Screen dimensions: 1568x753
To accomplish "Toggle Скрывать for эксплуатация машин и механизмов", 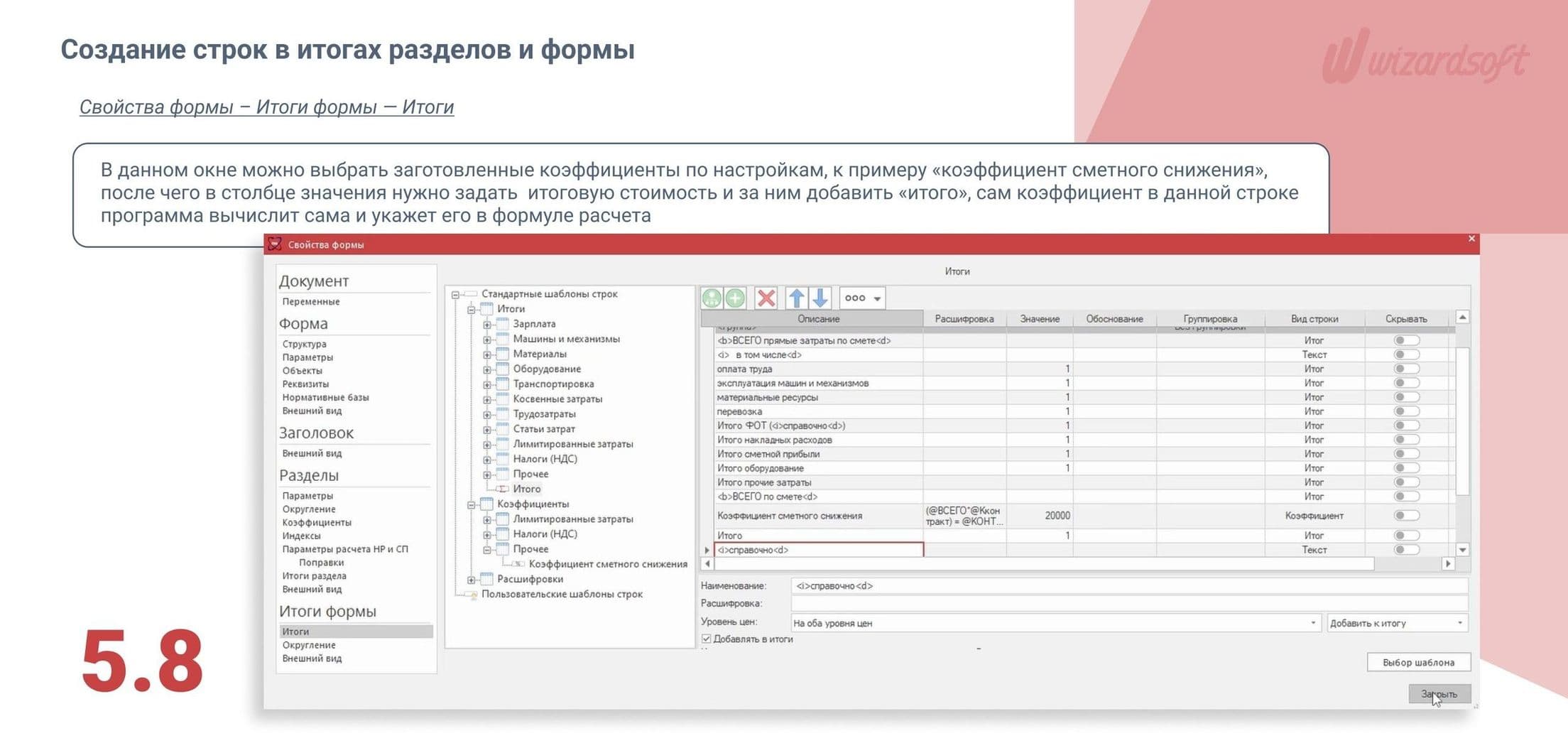I will 1406,383.
